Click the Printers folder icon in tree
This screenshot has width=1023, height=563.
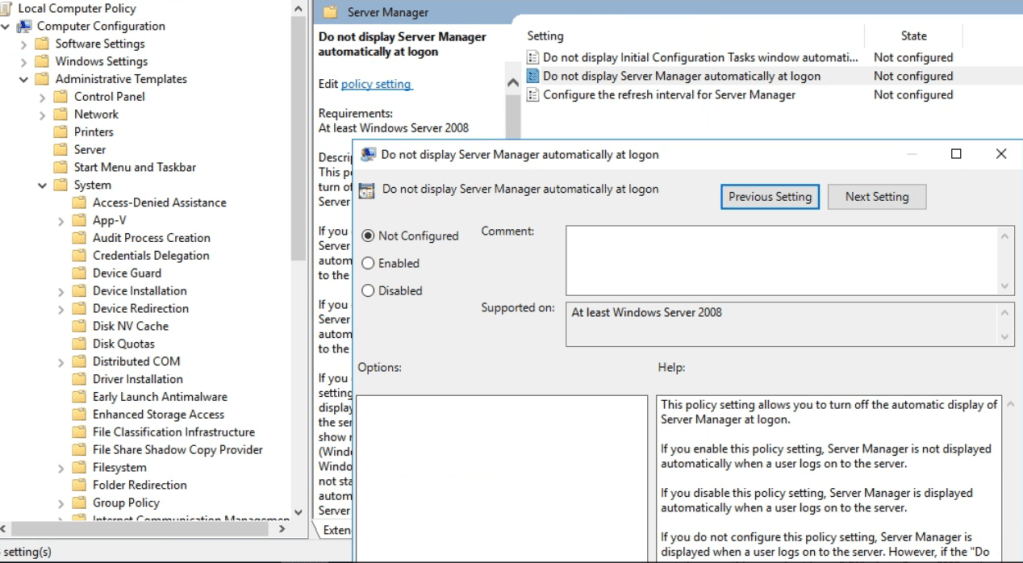[x=61, y=132]
